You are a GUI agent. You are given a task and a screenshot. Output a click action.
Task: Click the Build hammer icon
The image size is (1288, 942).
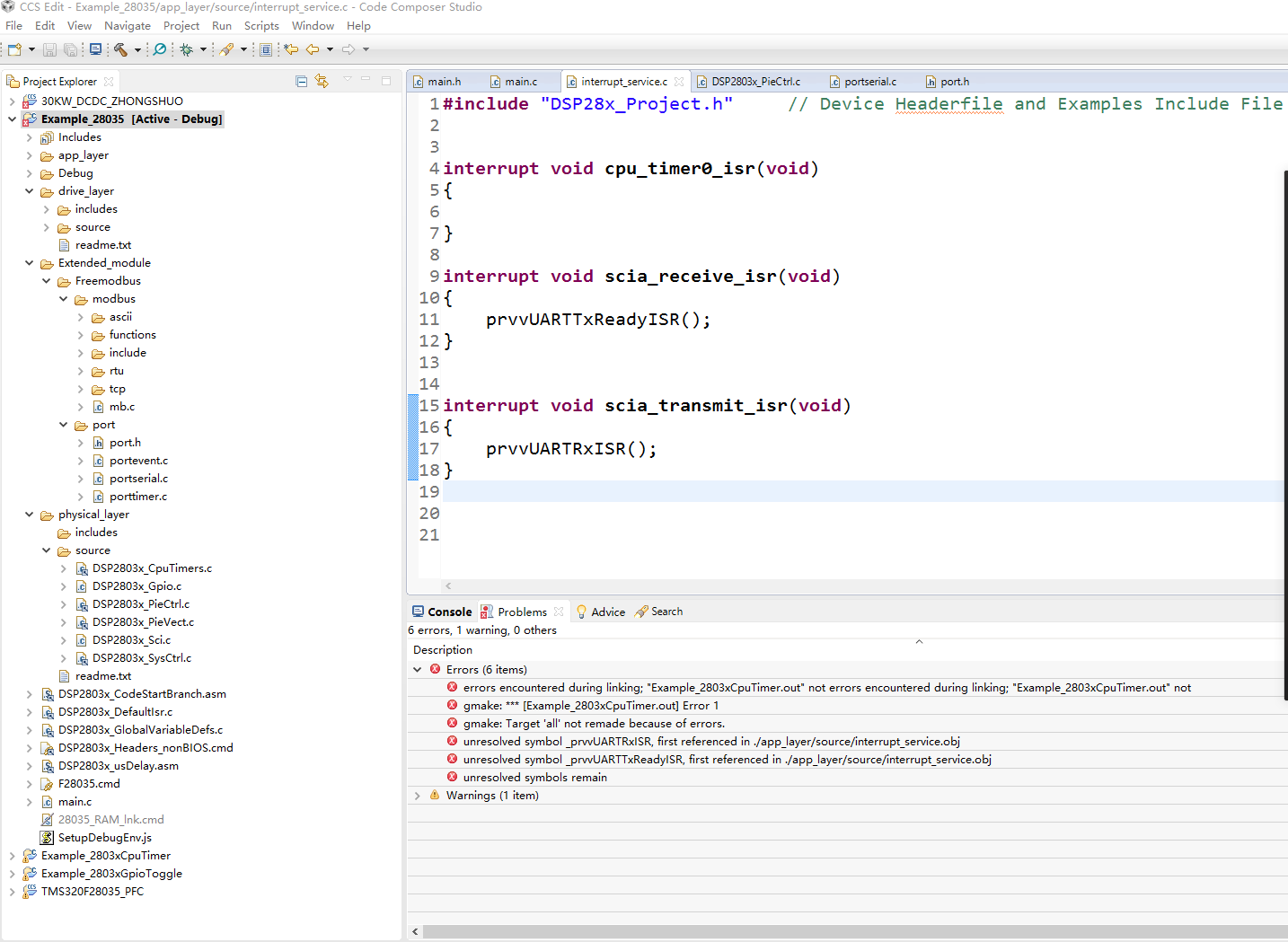[x=120, y=49]
